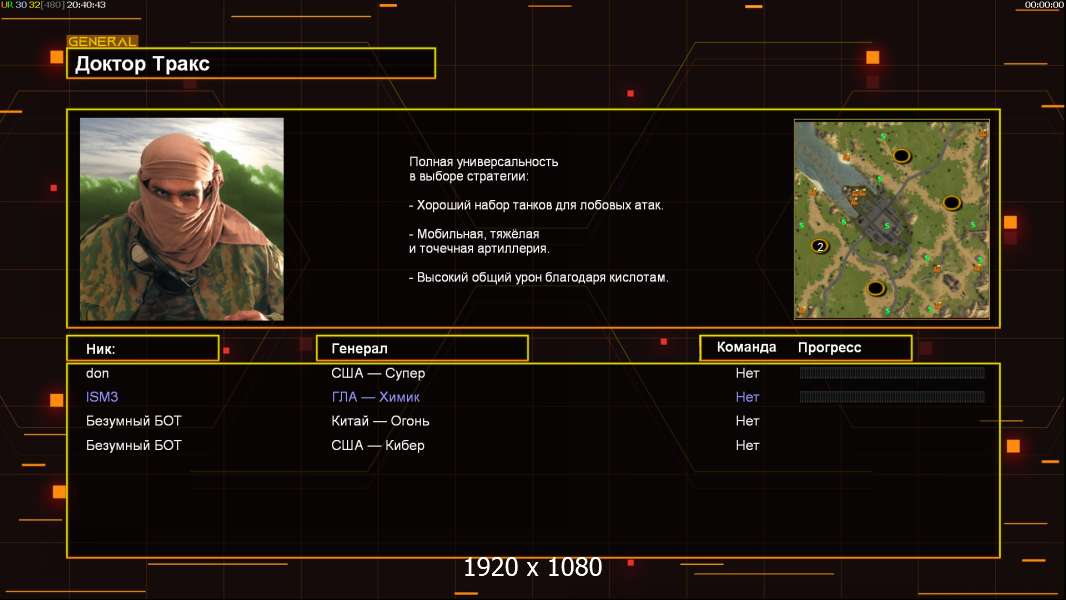This screenshot has width=1066, height=600.
Task: Select the masked general portrait image
Action: click(182, 219)
